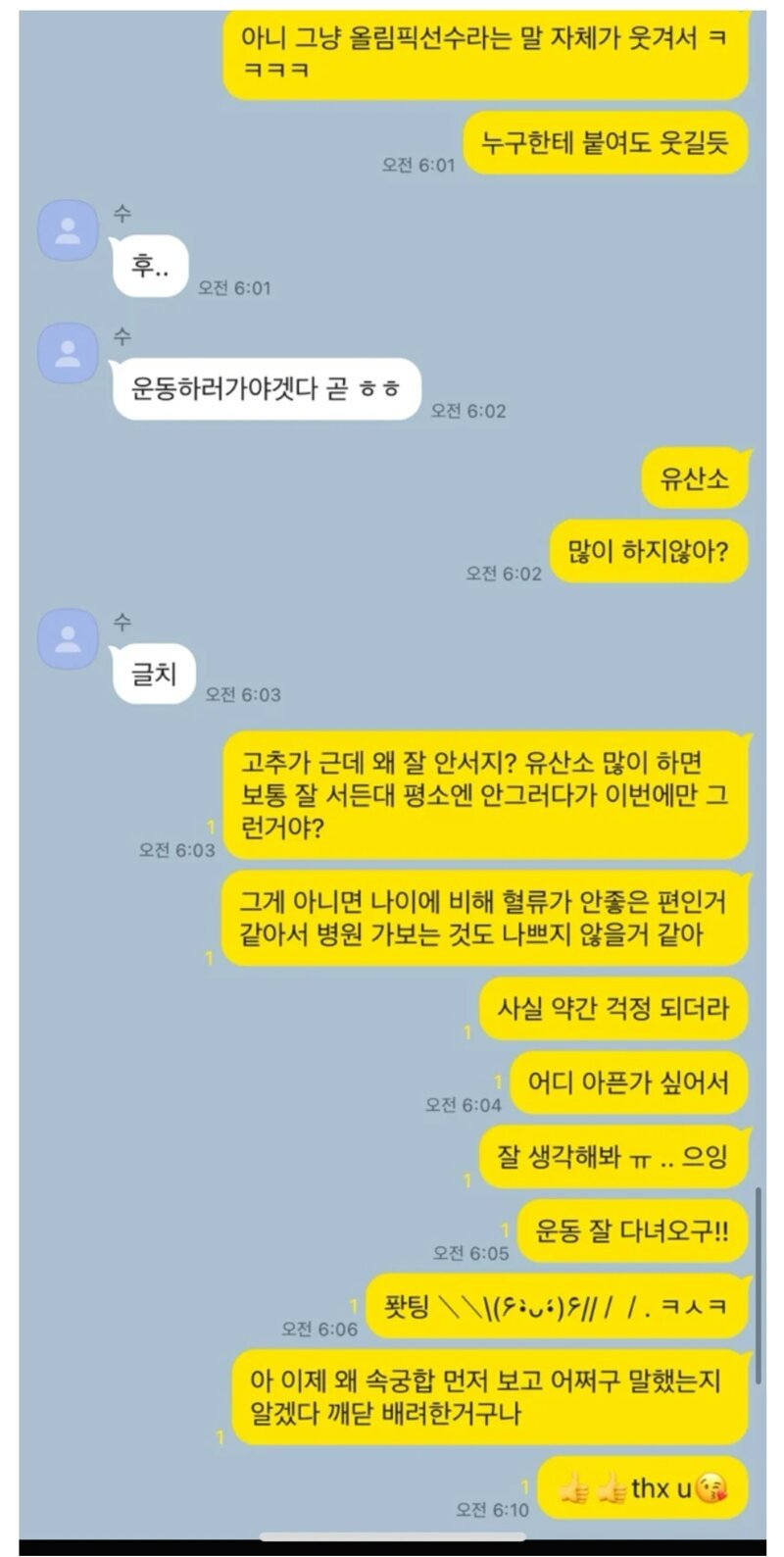The image size is (784, 1557).
Task: Tap the '잘 생각해봐 ㅠ .. 으잉' bubble
Action: click(613, 1157)
